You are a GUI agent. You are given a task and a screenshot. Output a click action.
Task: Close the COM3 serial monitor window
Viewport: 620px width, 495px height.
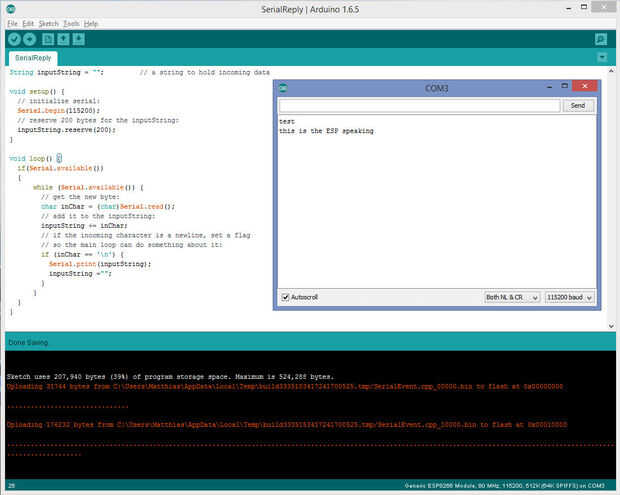(585, 86)
